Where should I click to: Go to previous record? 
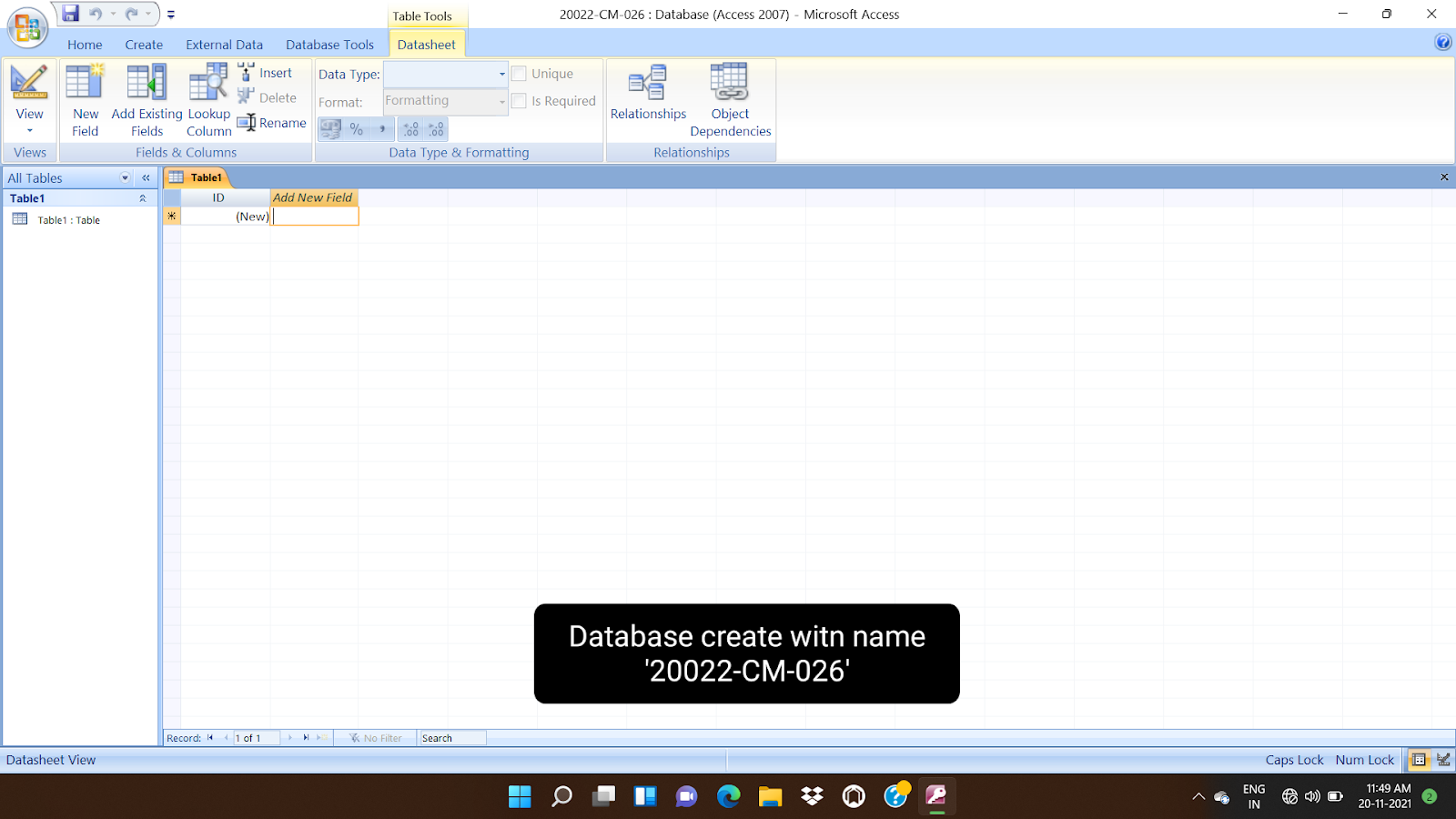tap(226, 738)
